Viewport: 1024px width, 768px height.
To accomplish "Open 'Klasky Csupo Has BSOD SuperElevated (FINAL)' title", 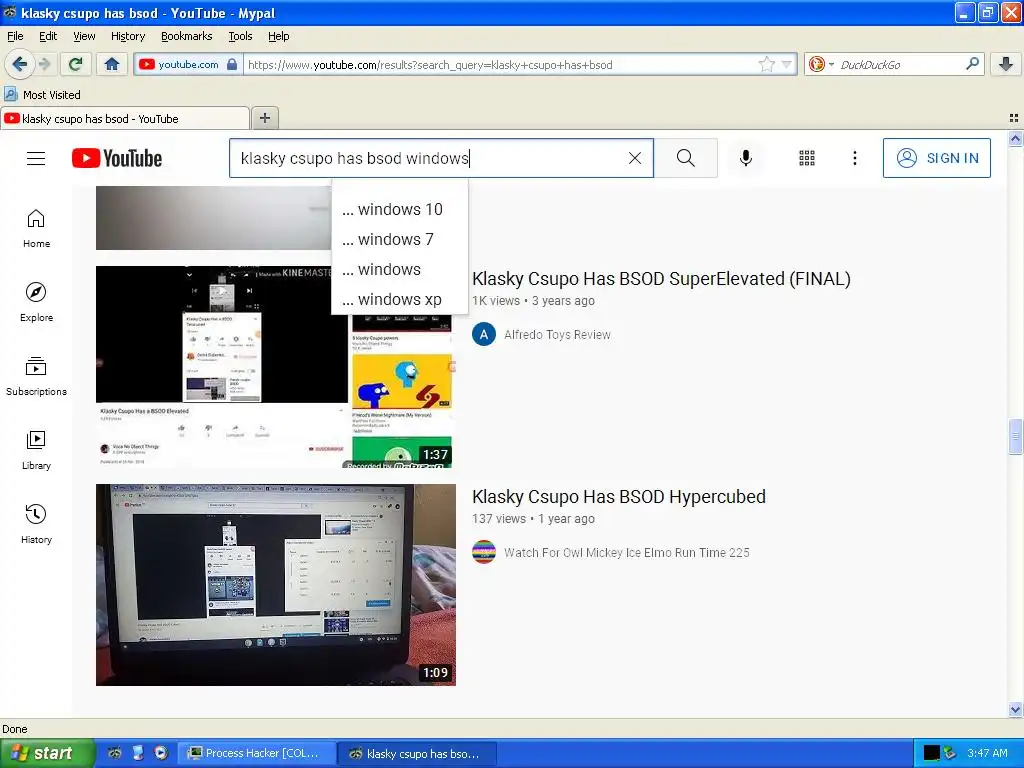I will point(661,279).
